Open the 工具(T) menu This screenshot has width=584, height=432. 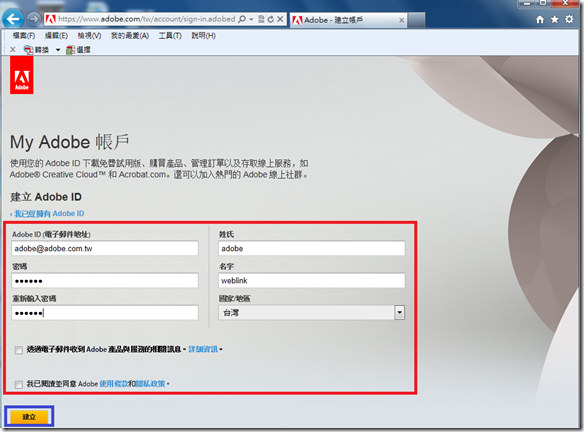point(170,36)
